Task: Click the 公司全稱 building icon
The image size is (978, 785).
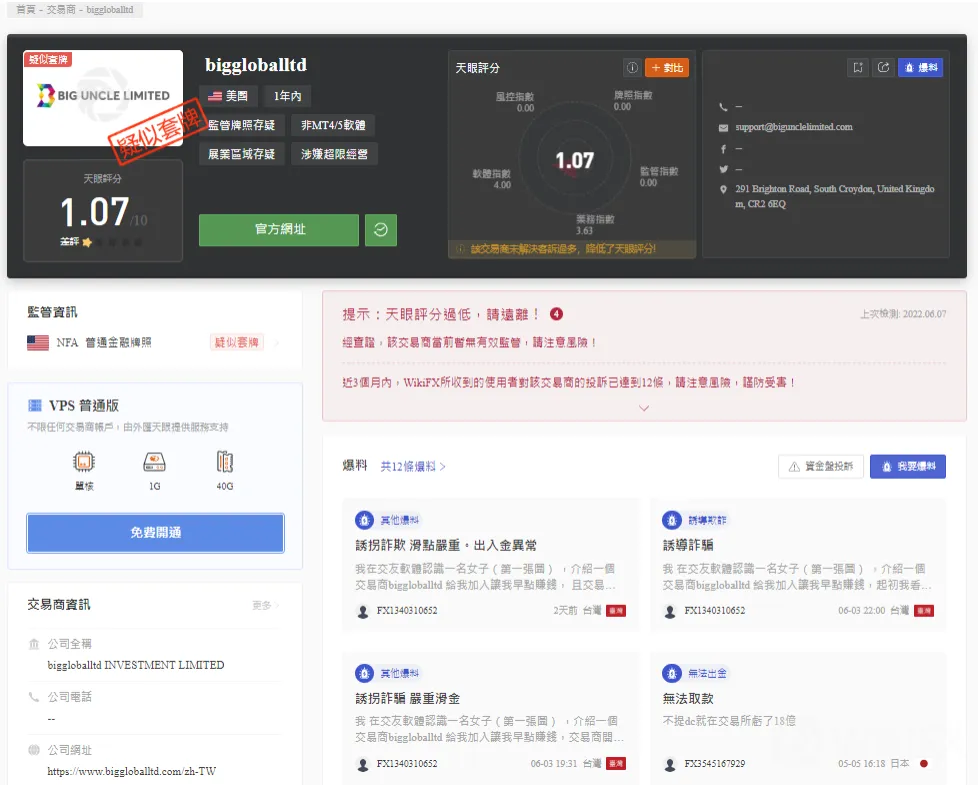Action: [x=34, y=644]
